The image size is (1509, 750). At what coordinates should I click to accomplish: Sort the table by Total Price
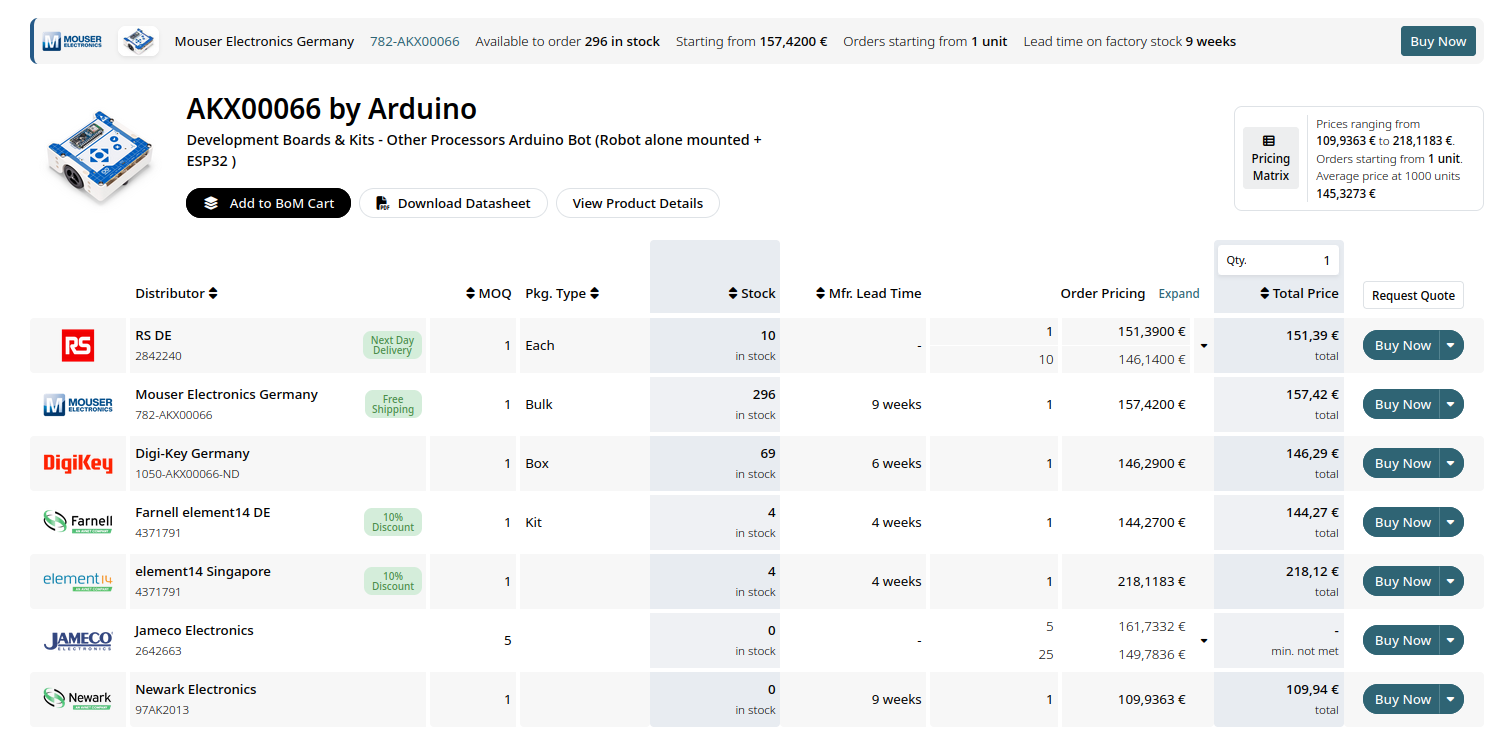click(1299, 293)
